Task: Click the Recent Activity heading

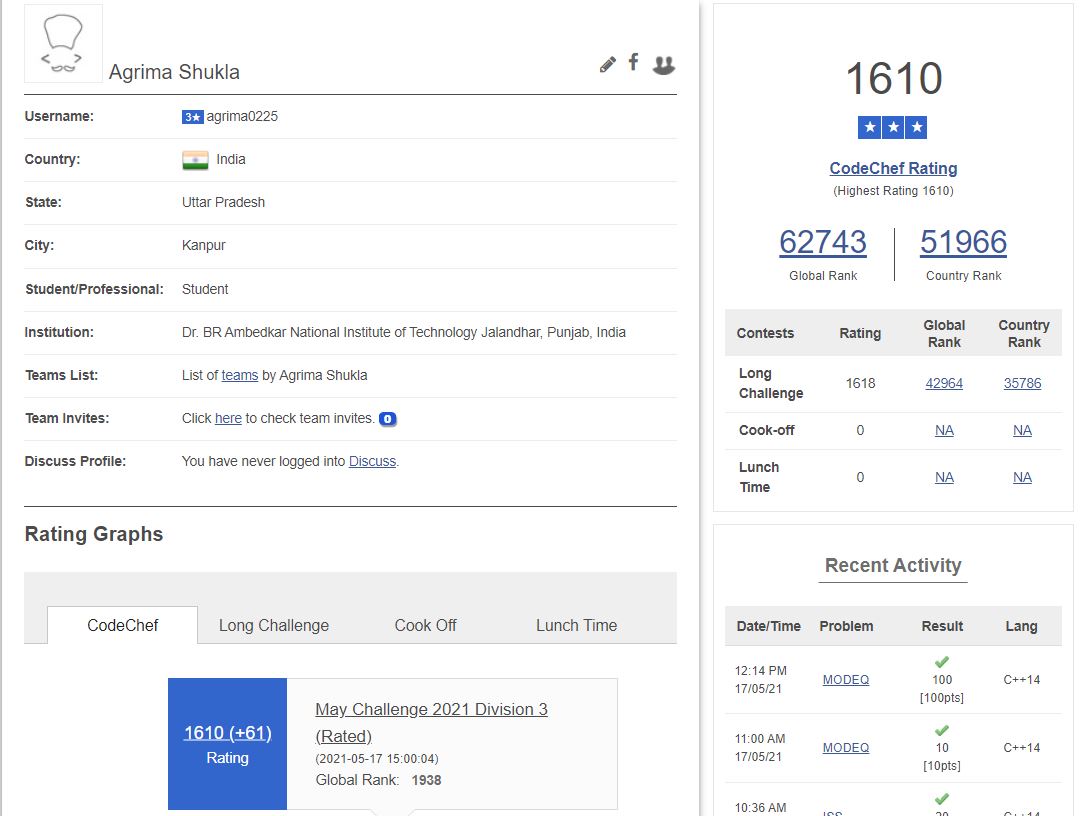Action: point(893,565)
